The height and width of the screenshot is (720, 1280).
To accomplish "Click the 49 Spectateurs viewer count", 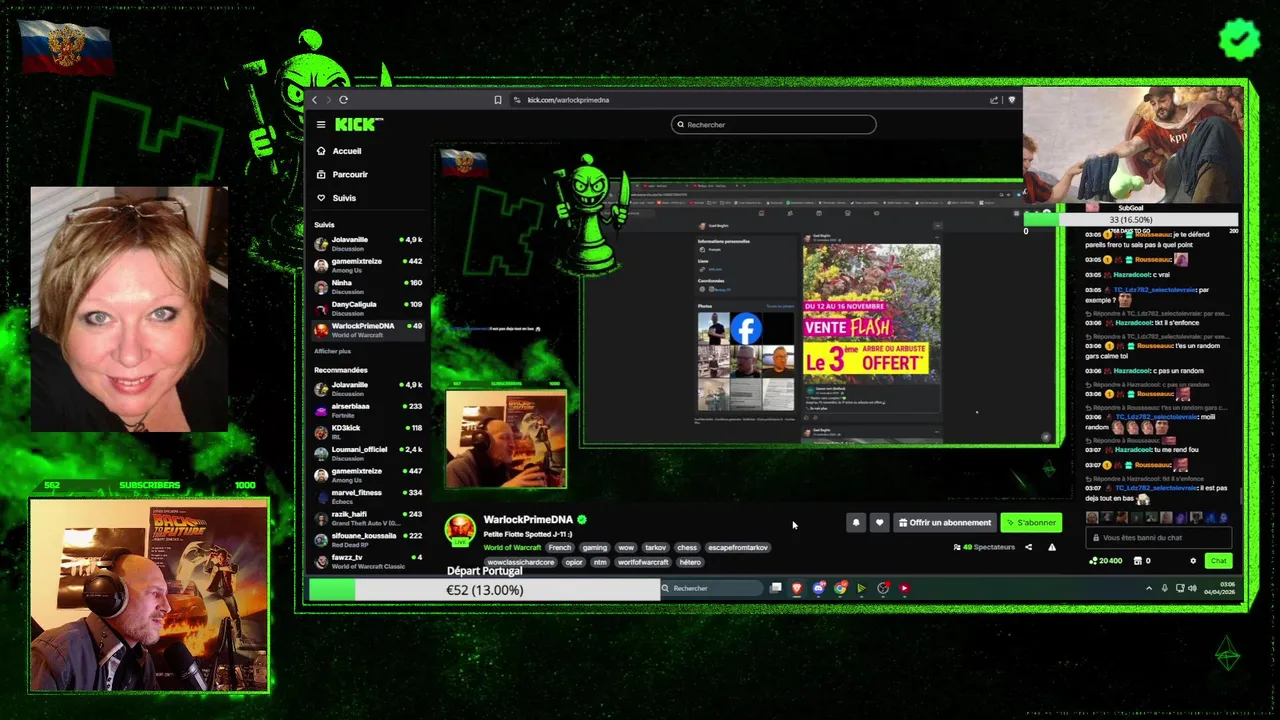I will coord(985,547).
